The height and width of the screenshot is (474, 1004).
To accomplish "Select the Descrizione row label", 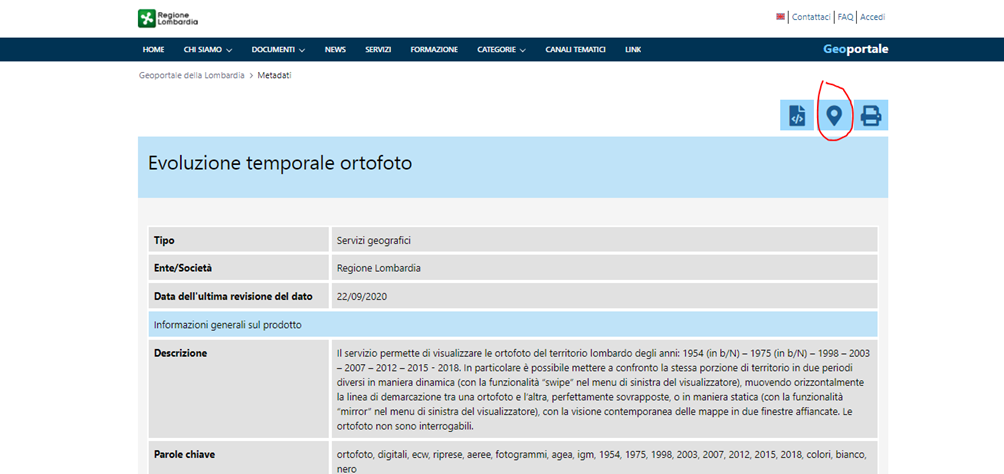I will [x=180, y=353].
